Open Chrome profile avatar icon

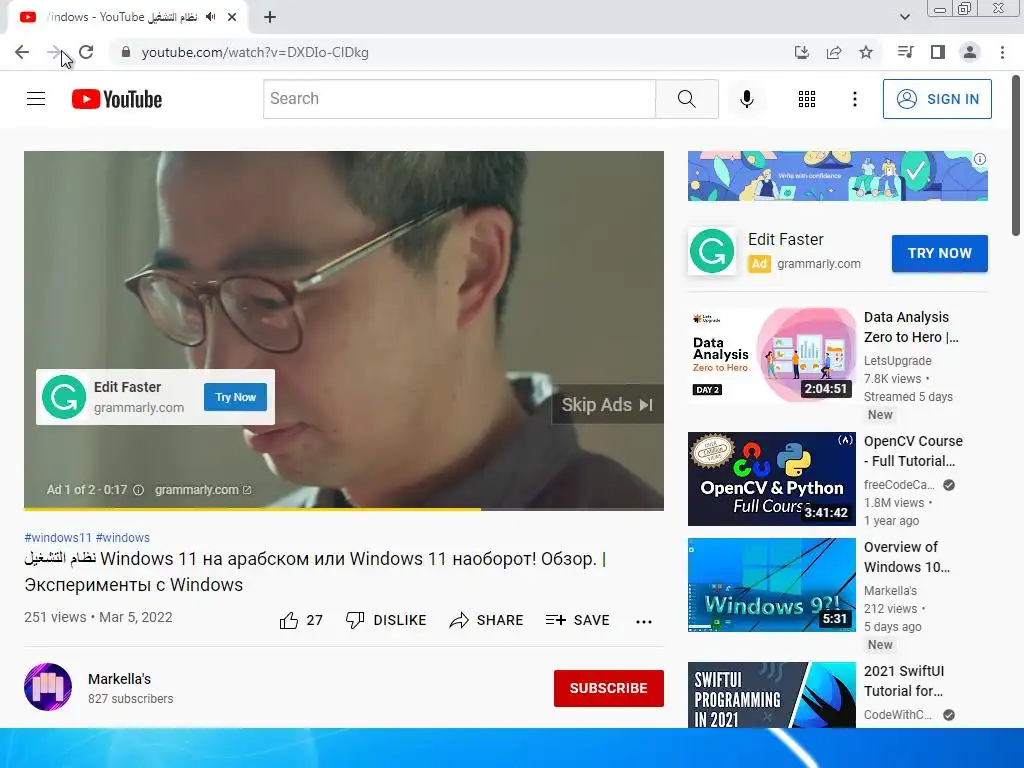pyautogui.click(x=970, y=52)
